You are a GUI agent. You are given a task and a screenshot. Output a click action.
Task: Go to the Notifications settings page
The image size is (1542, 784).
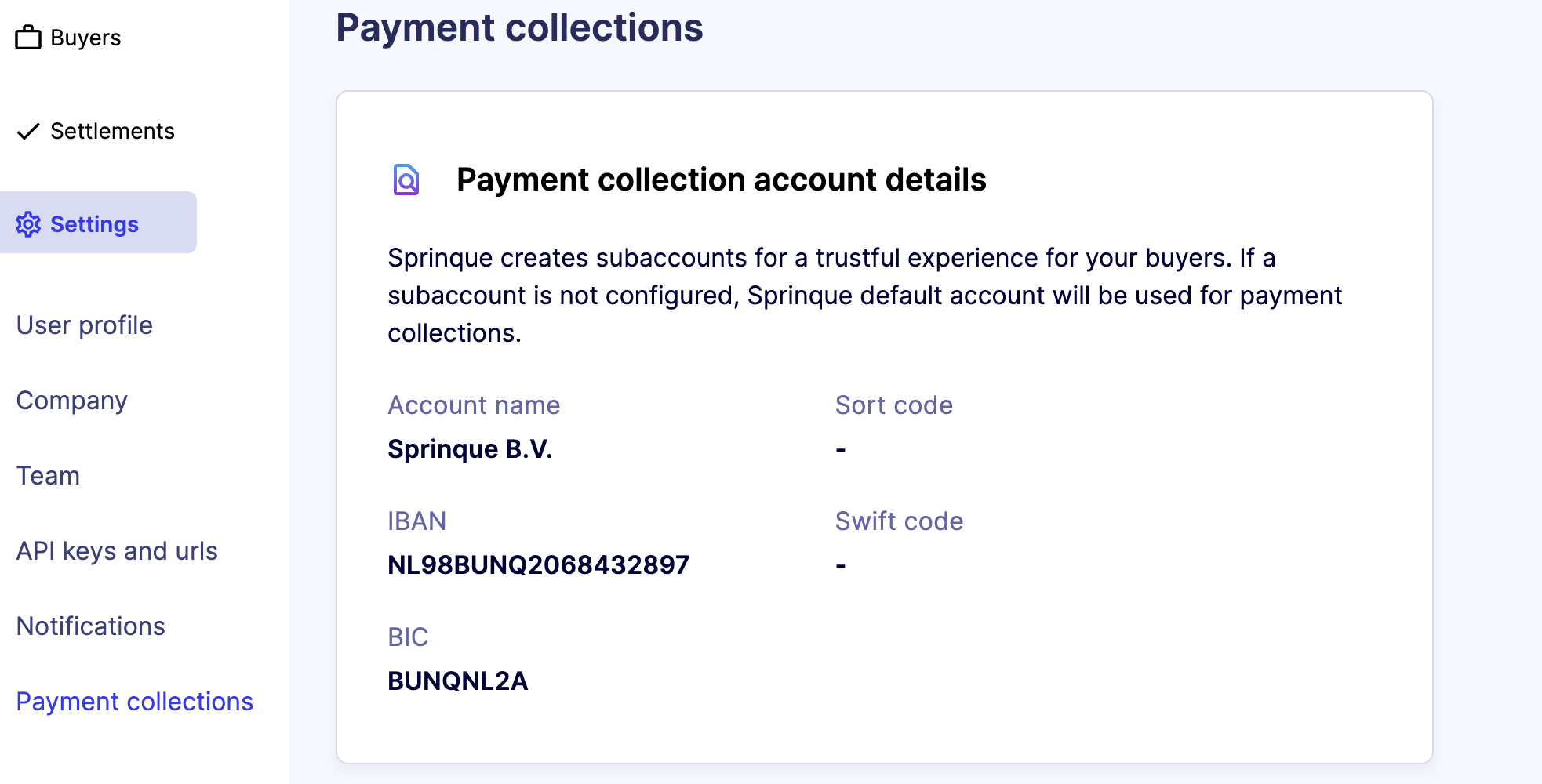click(x=91, y=626)
